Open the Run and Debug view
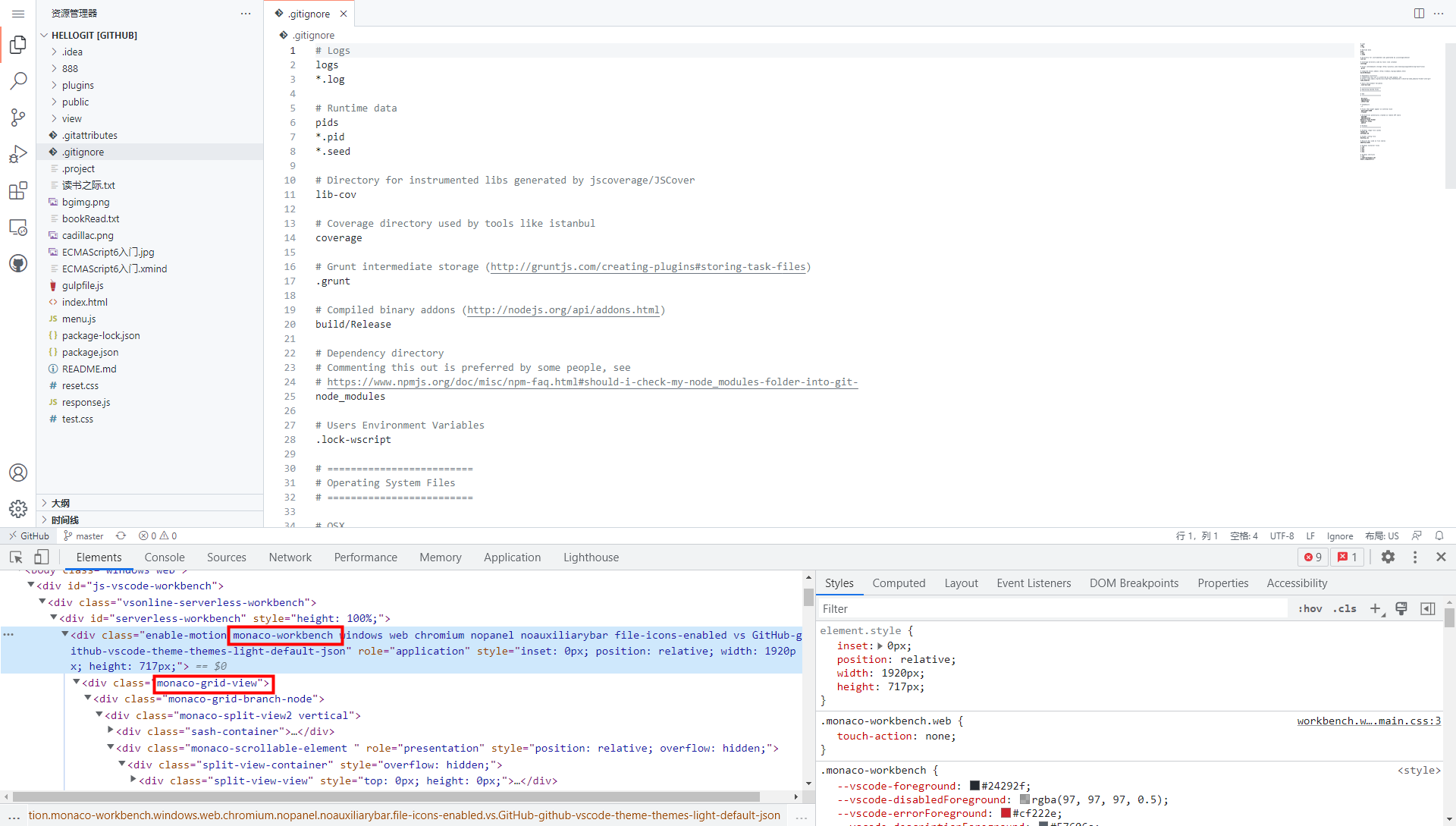1456x826 pixels. 18,154
